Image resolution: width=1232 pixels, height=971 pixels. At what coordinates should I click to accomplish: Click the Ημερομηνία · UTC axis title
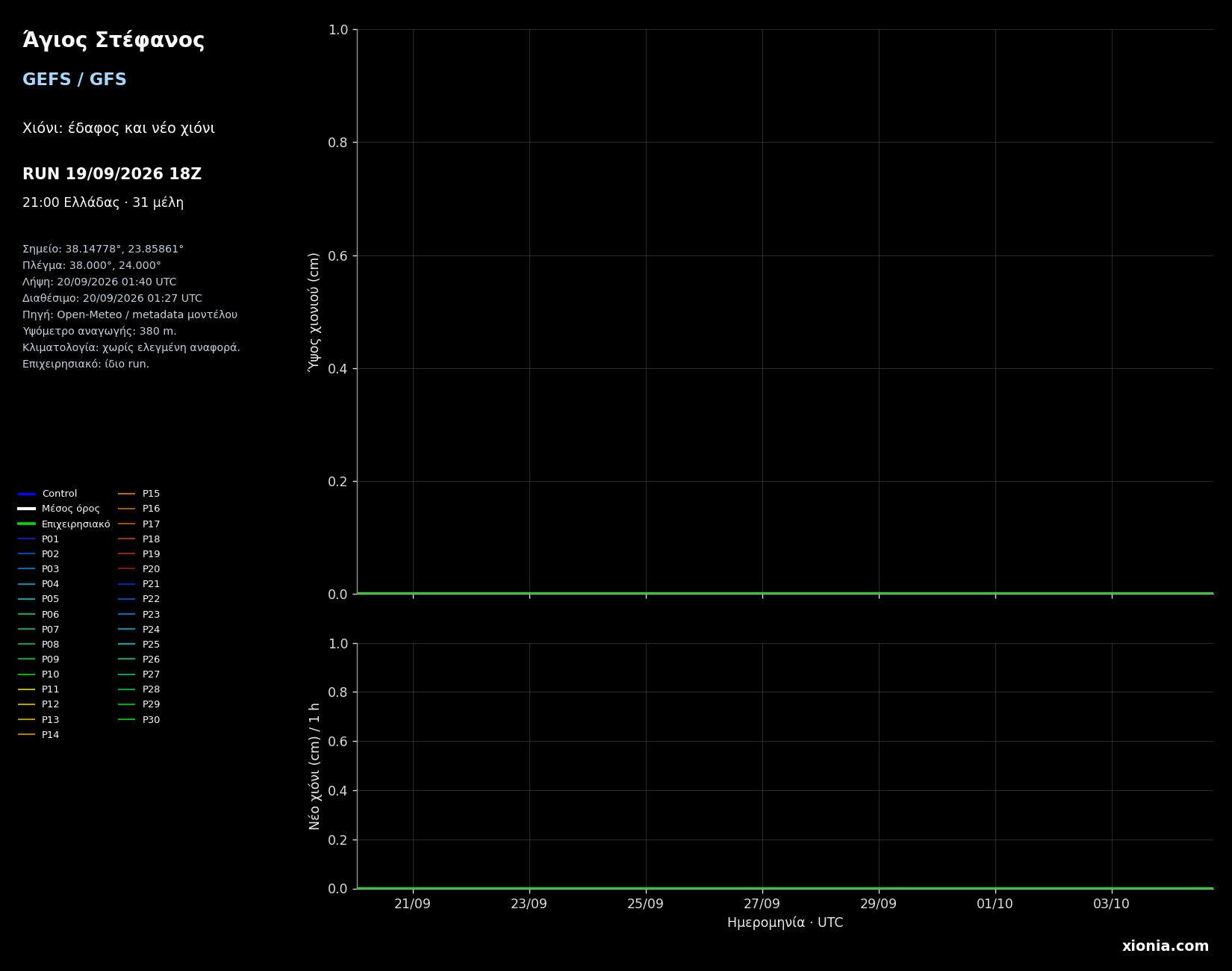click(785, 923)
